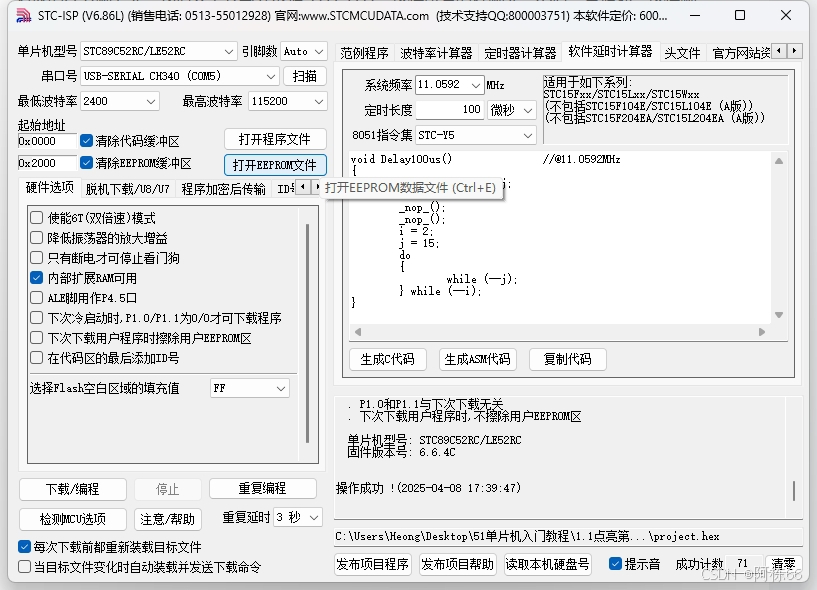The height and width of the screenshot is (590, 817).
Task: Select 硬件选项 tab
Action: click(49, 188)
